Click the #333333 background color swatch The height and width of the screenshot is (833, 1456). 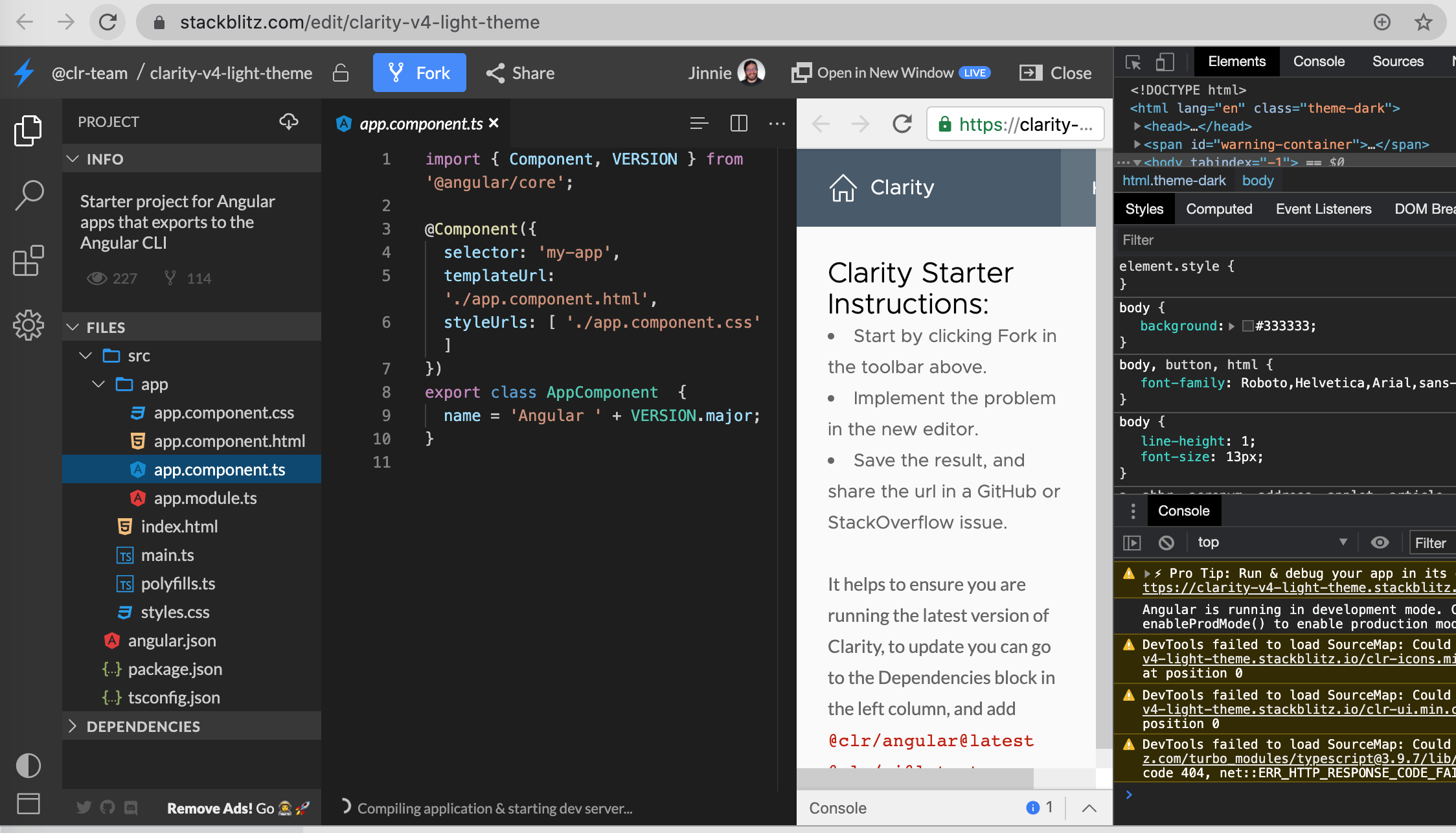1247,326
